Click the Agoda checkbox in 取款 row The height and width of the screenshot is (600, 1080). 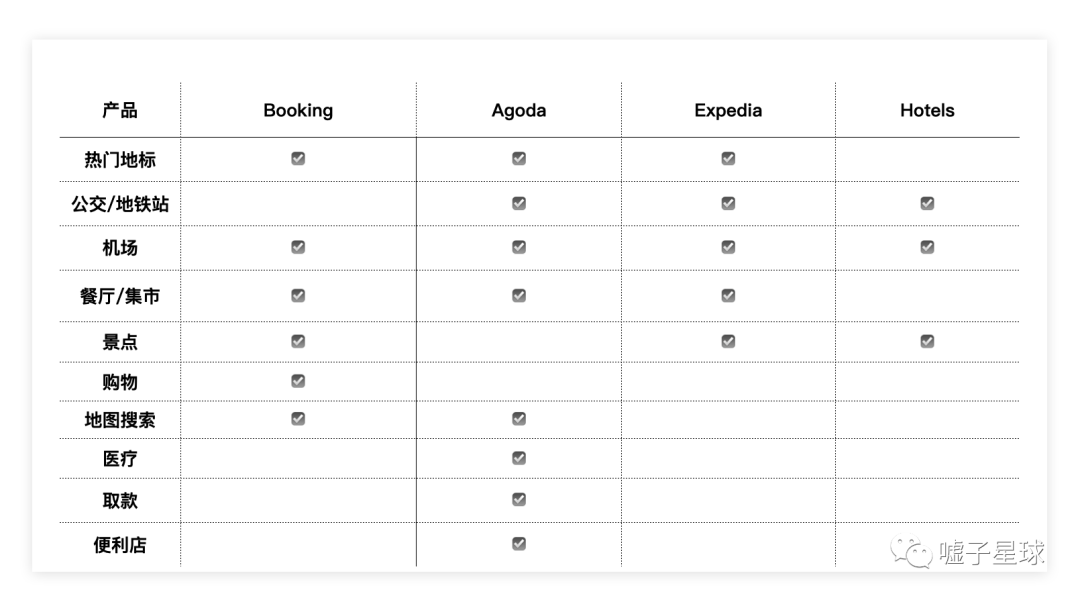point(519,499)
